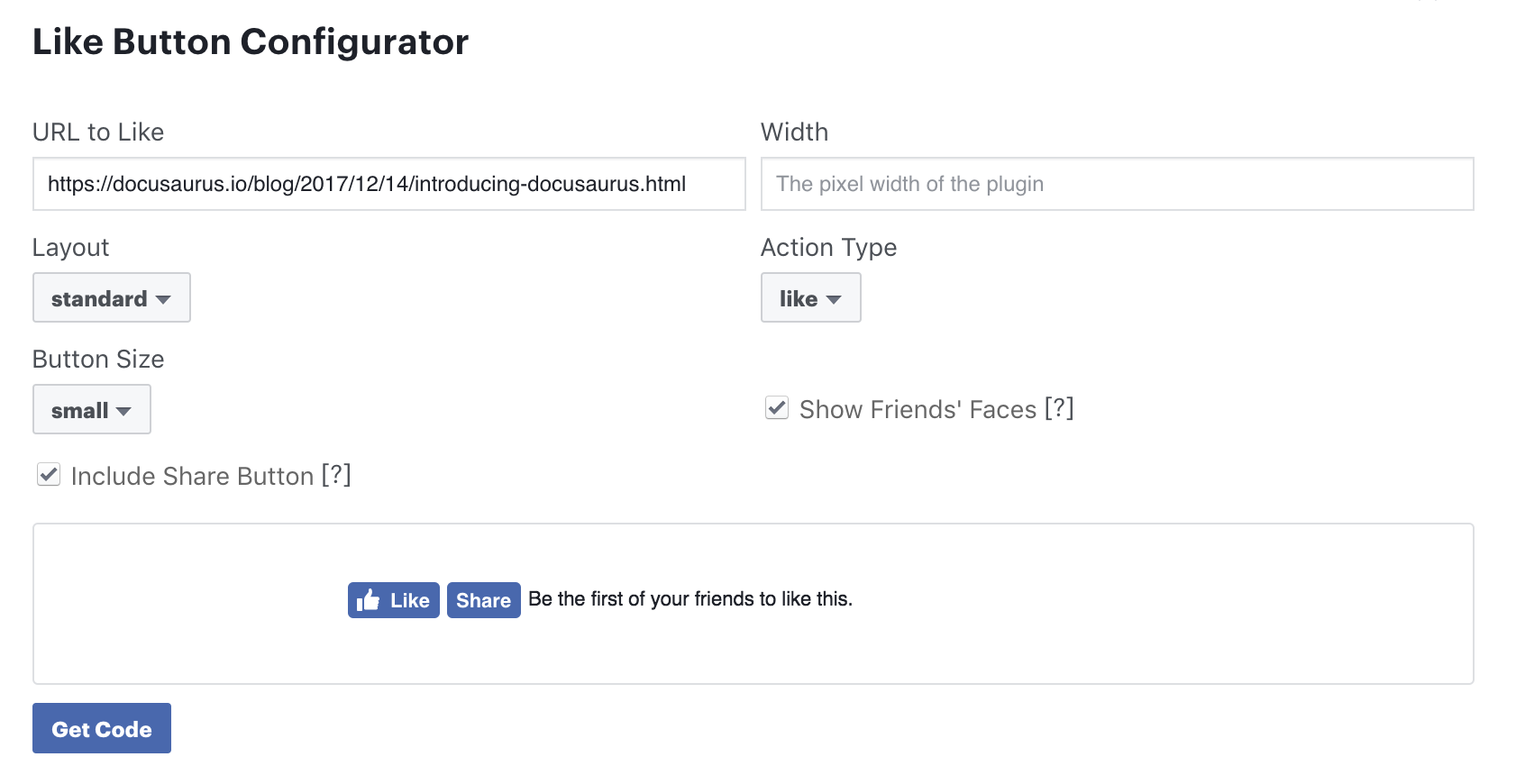
Task: Click the "Be the first of your friends" text
Action: 690,599
